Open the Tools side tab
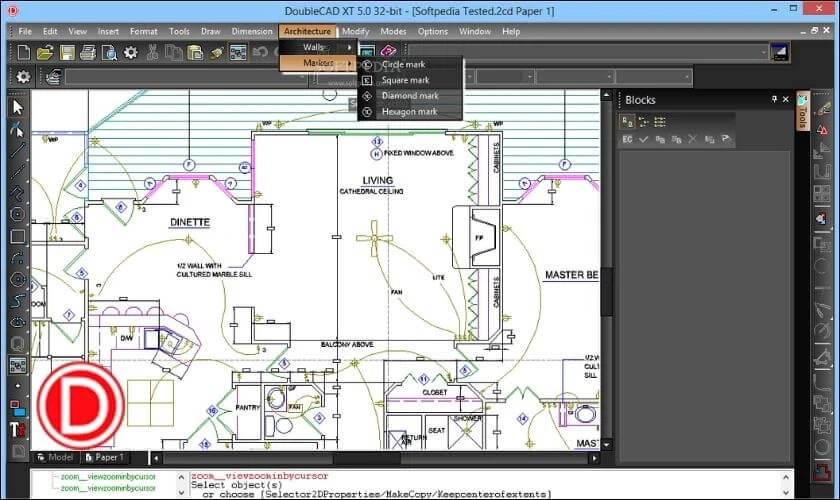 pos(802,111)
